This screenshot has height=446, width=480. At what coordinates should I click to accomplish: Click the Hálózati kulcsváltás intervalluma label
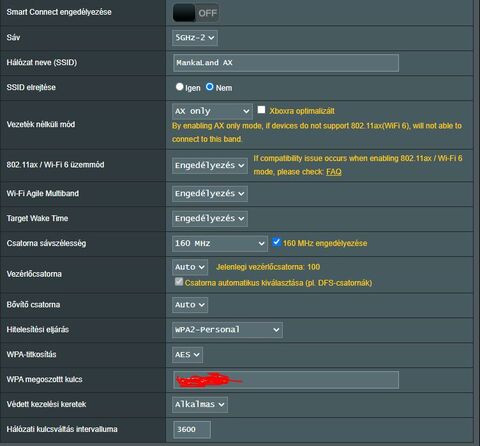click(62, 429)
